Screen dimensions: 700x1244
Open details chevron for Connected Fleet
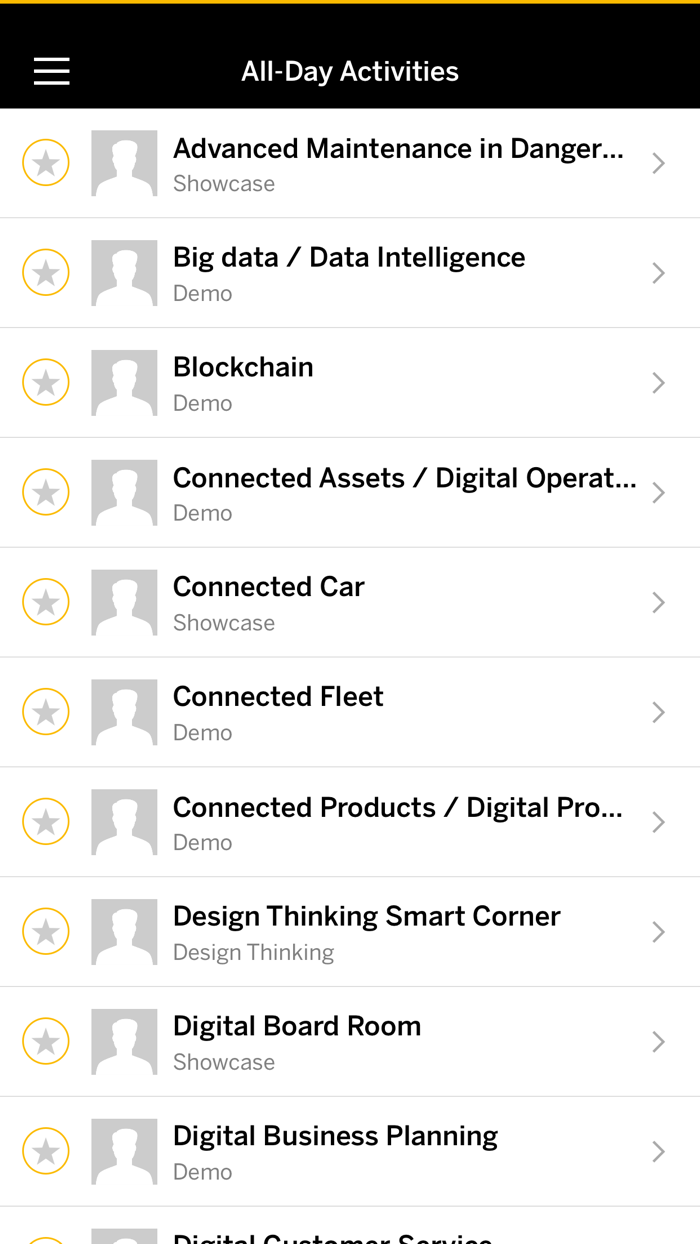point(658,712)
